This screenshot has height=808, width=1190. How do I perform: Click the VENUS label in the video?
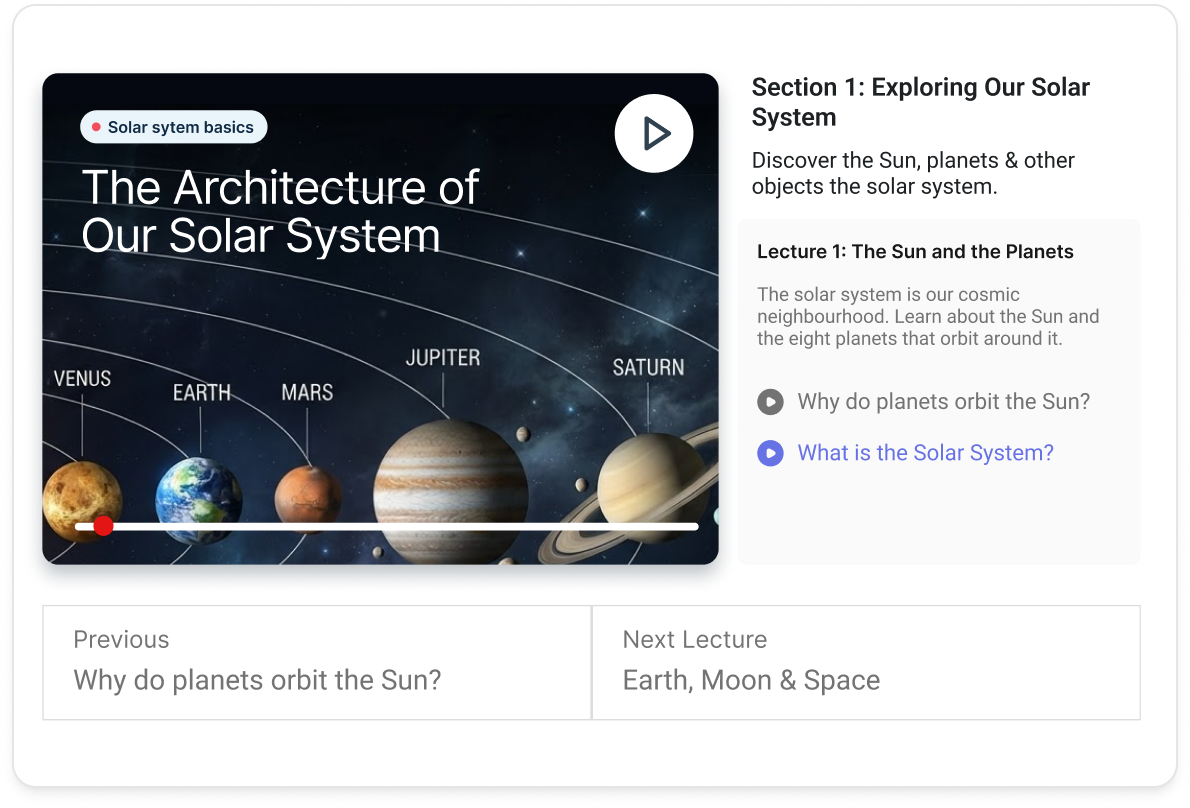[x=82, y=379]
